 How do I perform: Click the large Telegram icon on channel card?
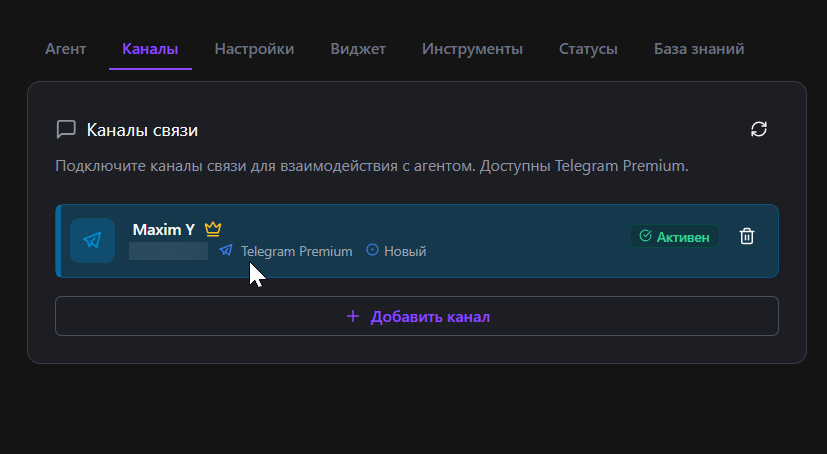pyautogui.click(x=93, y=240)
